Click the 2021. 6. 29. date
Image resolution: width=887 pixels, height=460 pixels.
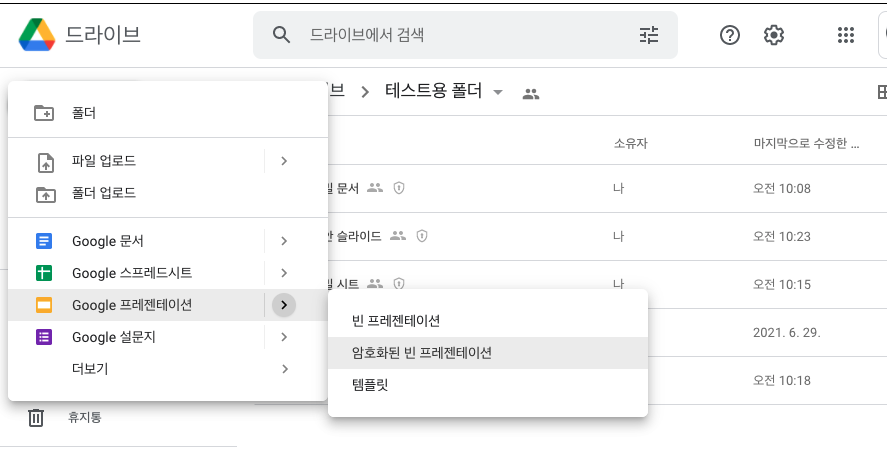coord(786,333)
